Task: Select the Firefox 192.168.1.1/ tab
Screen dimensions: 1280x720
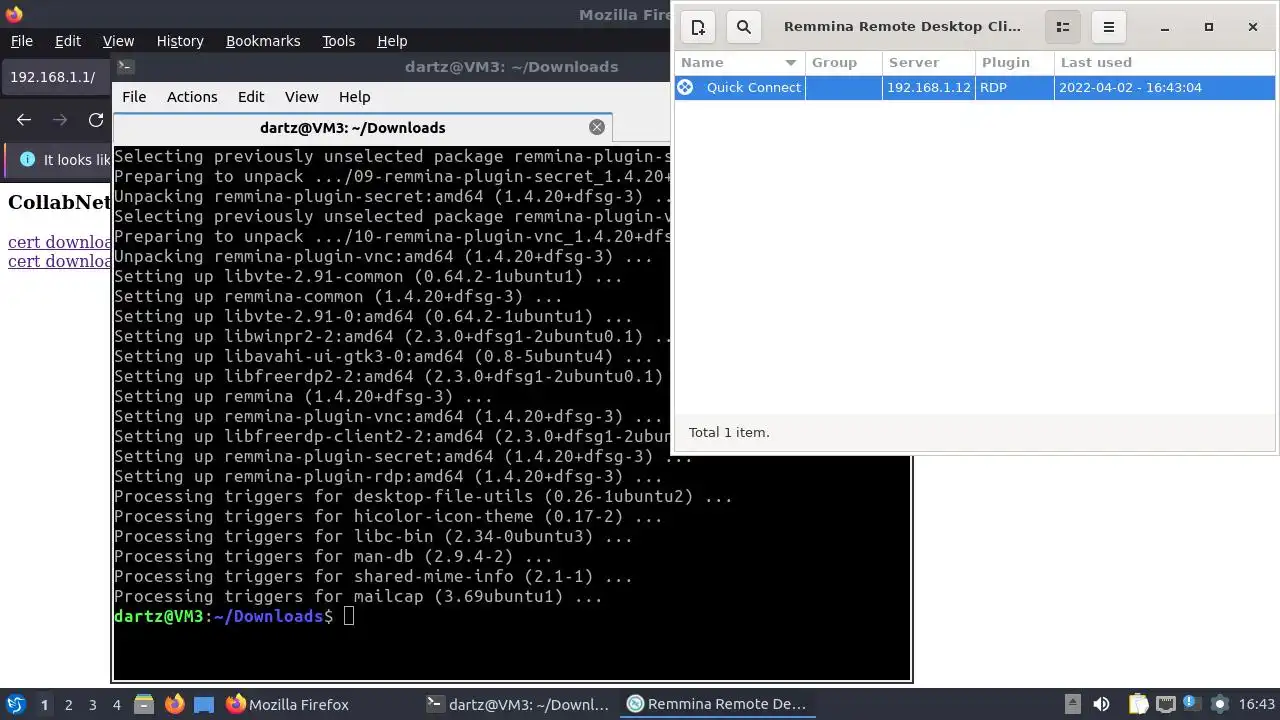Action: [56, 77]
